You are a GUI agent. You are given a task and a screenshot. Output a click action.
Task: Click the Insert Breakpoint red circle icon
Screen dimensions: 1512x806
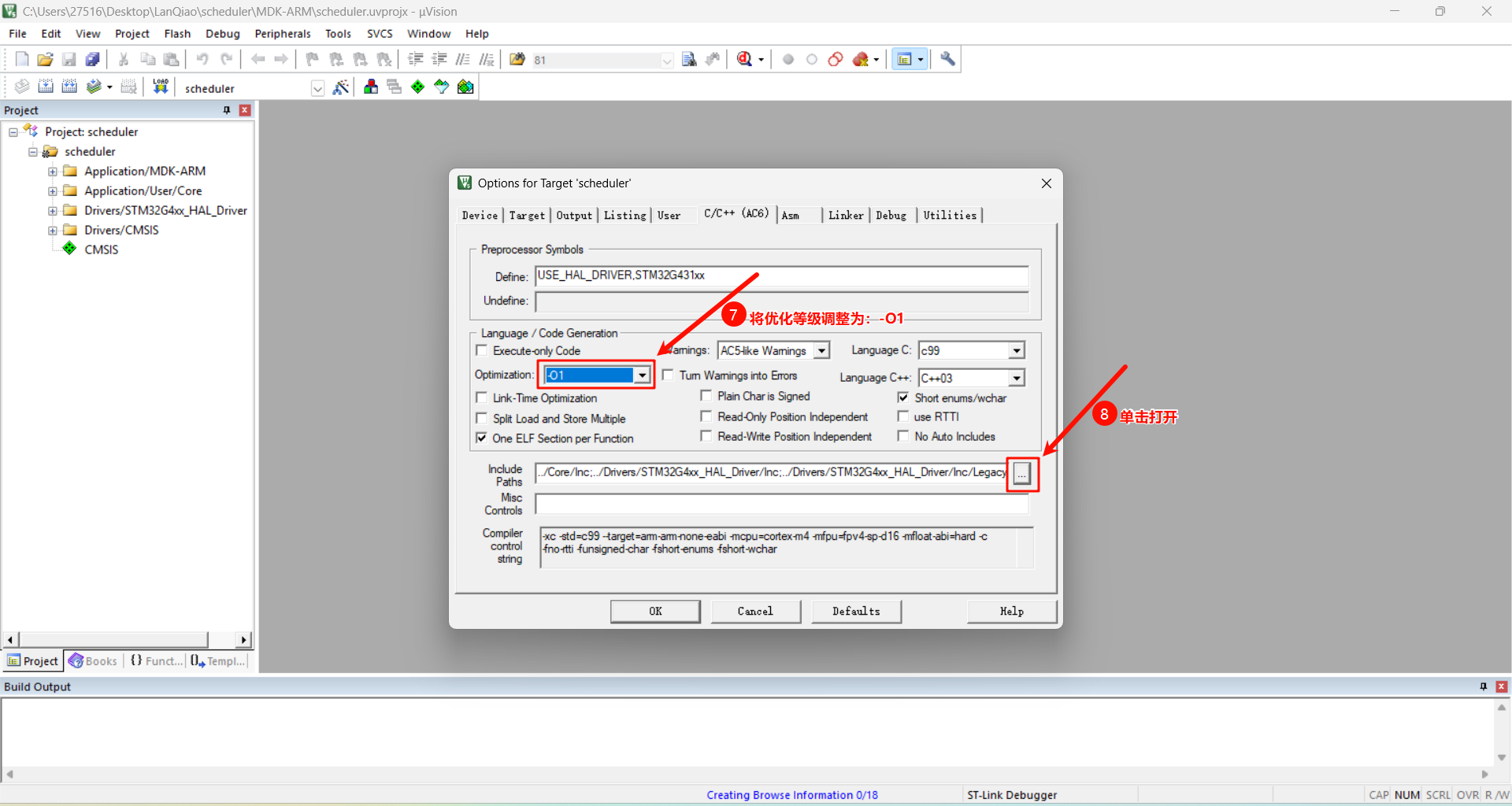click(788, 59)
